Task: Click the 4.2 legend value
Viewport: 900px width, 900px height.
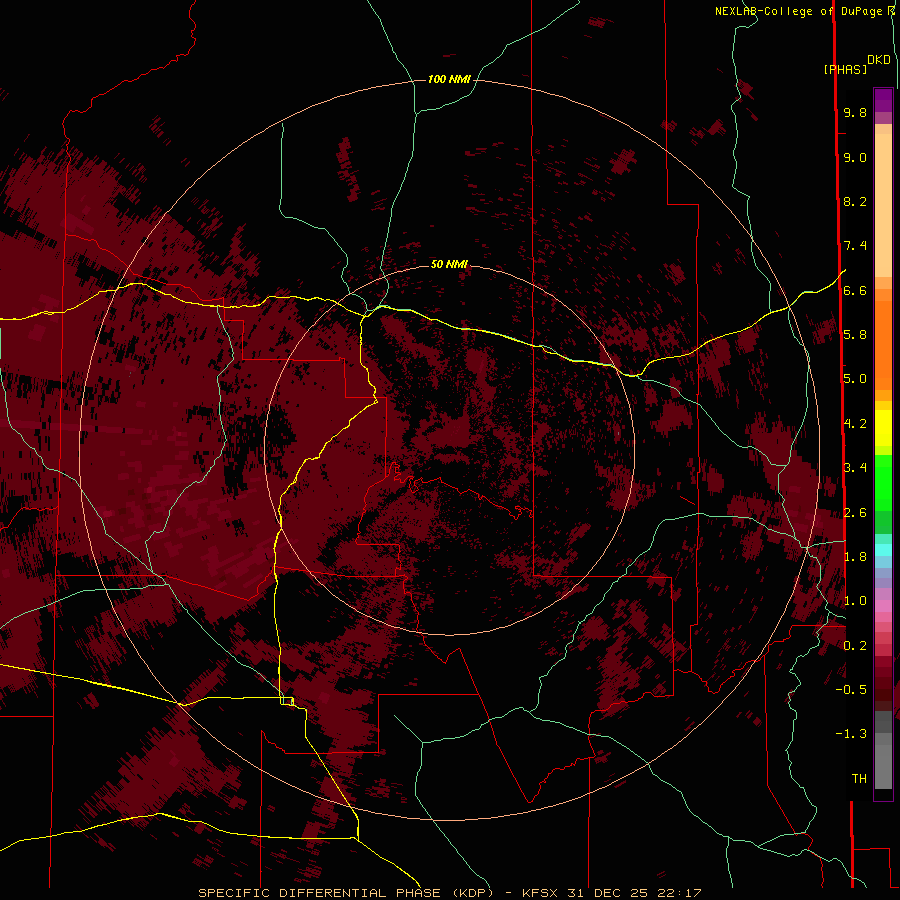Action: click(x=855, y=424)
